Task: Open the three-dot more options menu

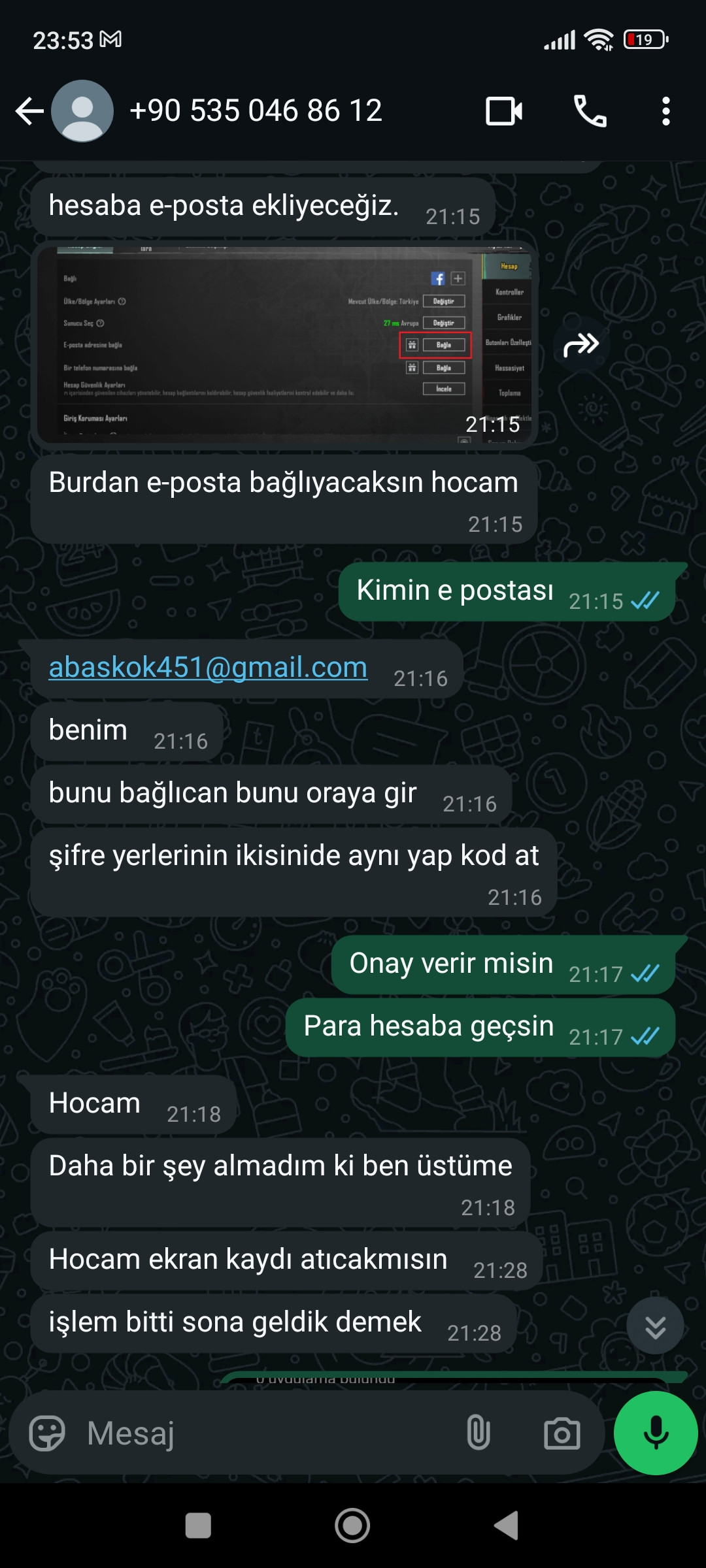Action: [x=666, y=111]
